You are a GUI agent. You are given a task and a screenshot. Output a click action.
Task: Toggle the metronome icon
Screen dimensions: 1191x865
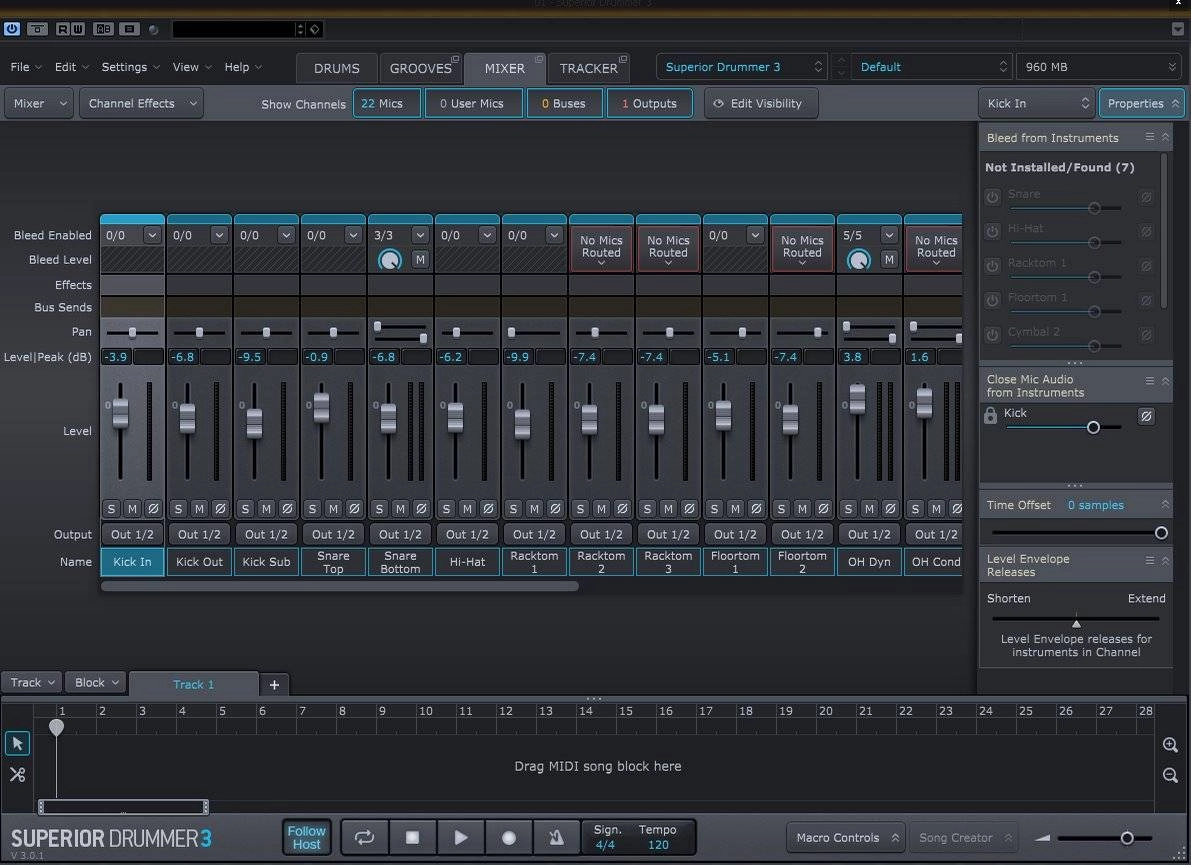tap(556, 837)
